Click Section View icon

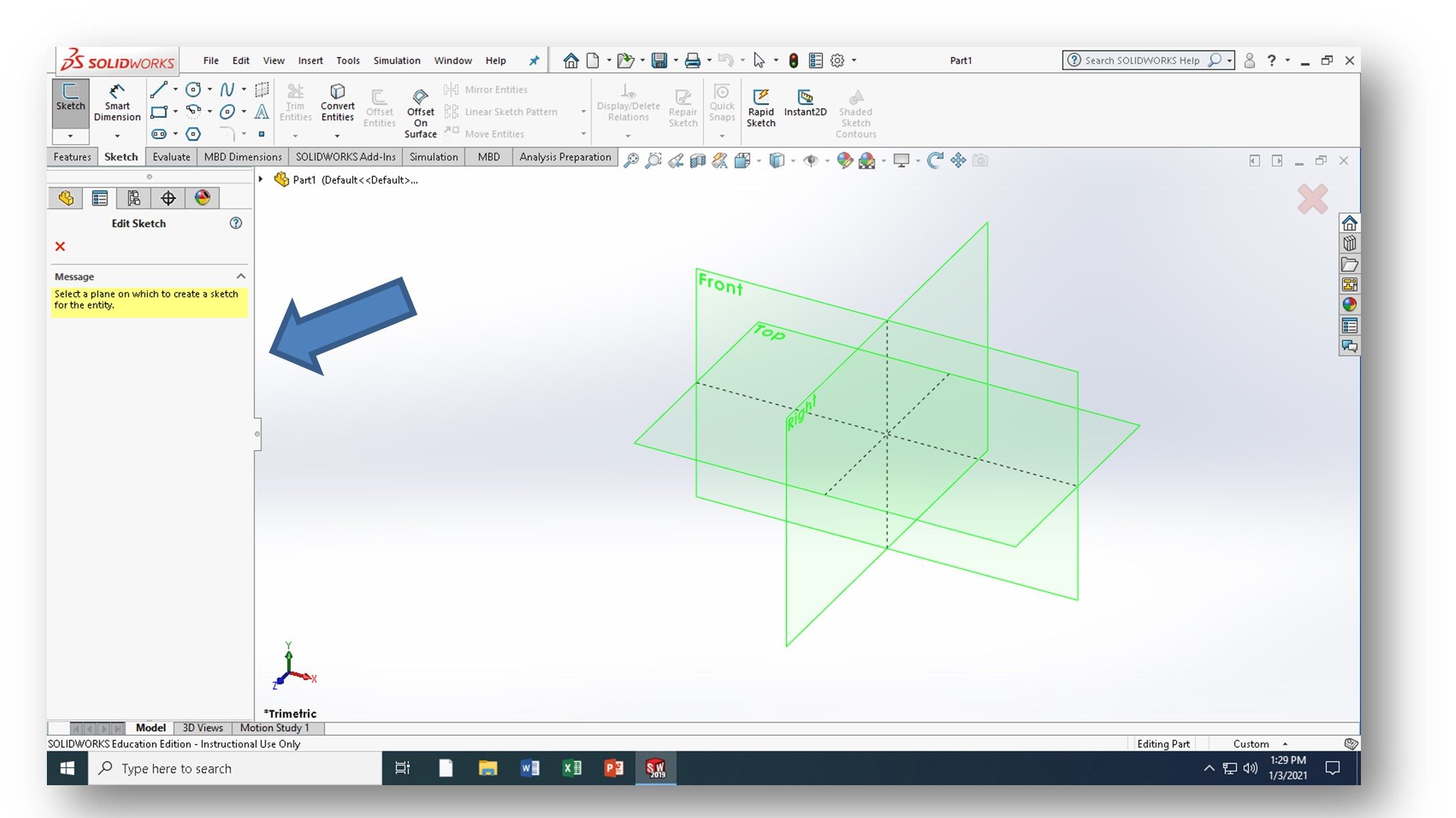coord(698,161)
